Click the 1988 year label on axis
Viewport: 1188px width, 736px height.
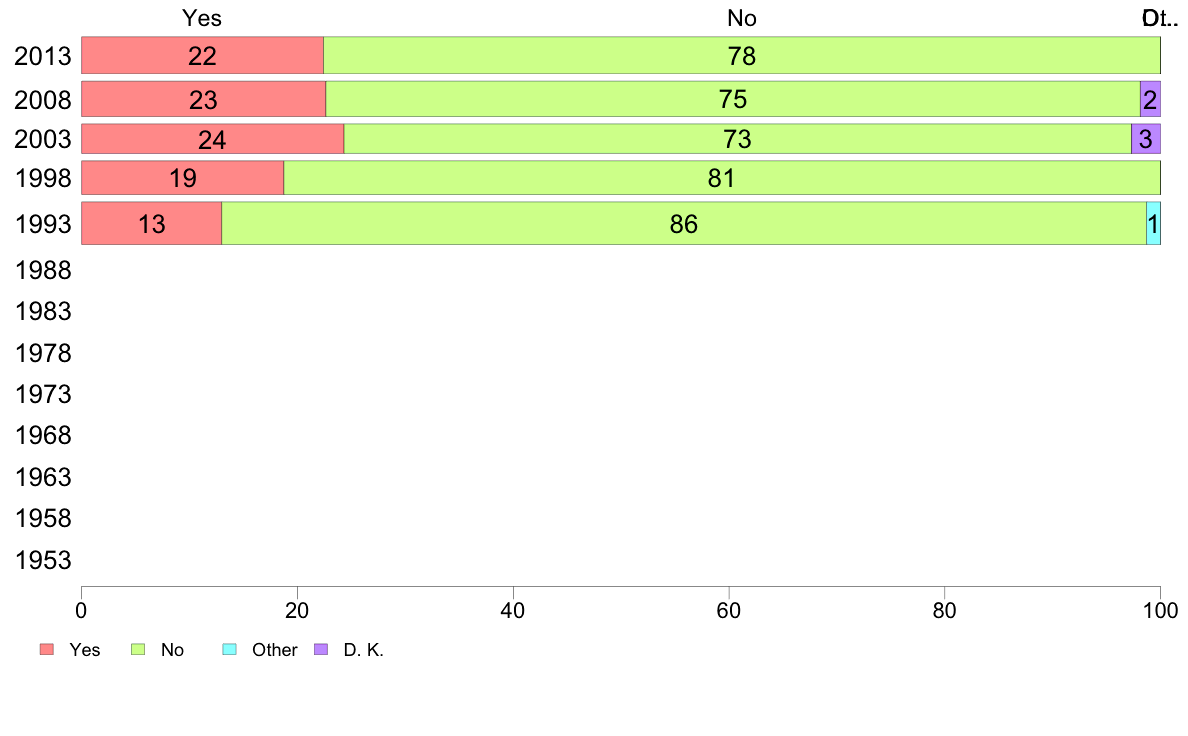pos(43,271)
